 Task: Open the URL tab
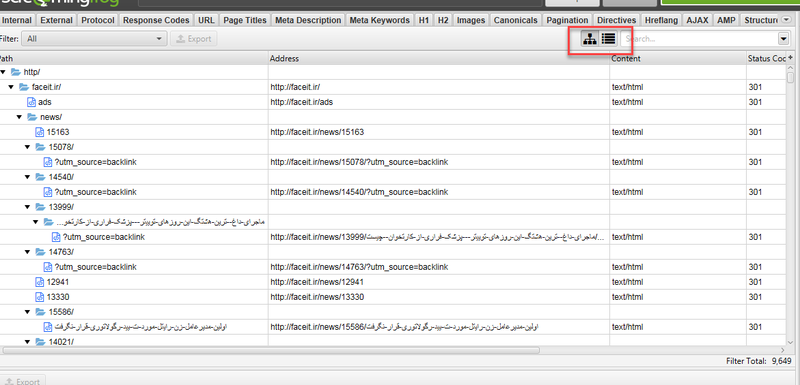(x=206, y=20)
